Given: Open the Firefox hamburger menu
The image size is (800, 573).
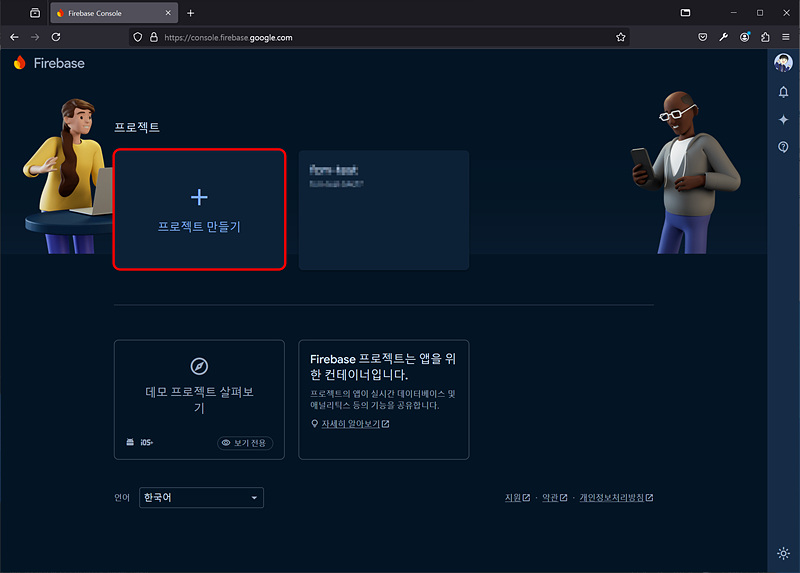Looking at the screenshot, I should coord(786,37).
